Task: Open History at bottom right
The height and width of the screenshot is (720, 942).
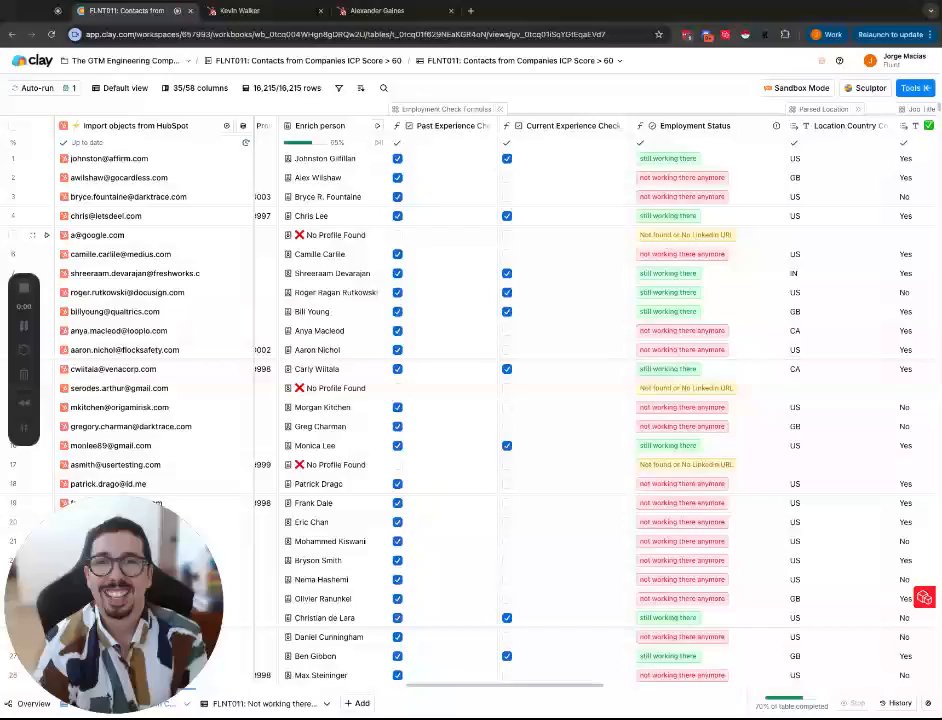Action: tap(895, 703)
